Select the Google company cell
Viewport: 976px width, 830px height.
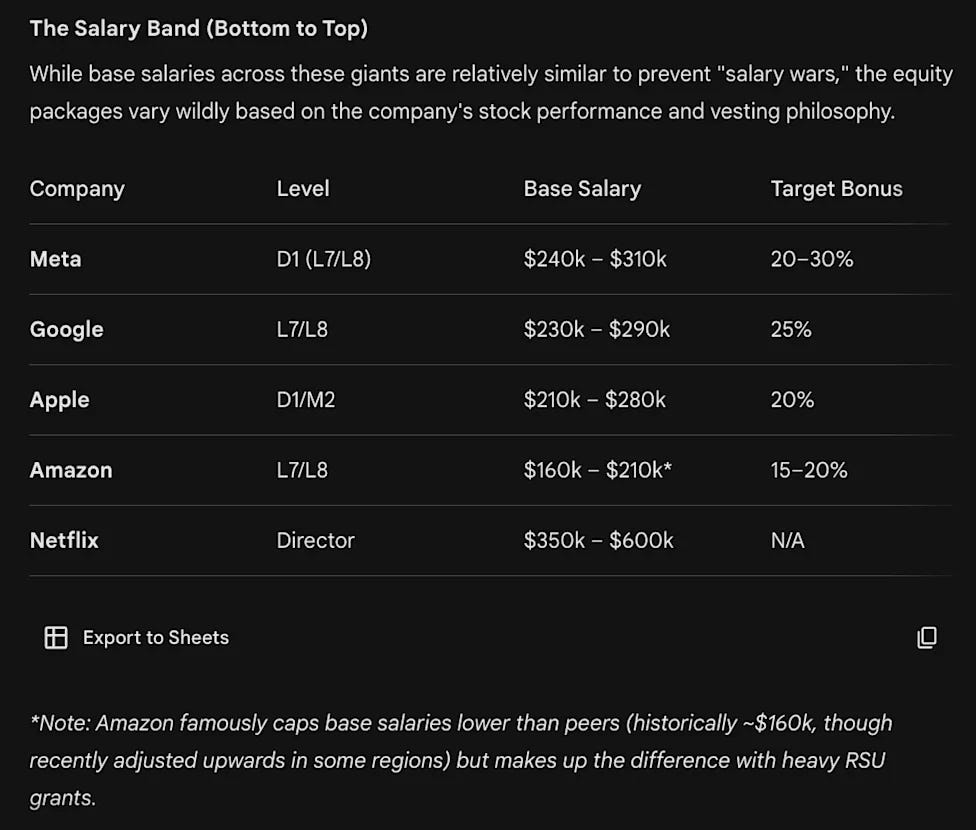click(x=67, y=329)
